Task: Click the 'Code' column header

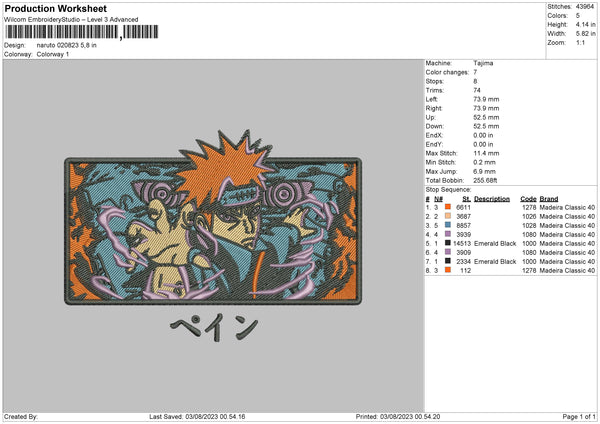Action: pos(528,199)
